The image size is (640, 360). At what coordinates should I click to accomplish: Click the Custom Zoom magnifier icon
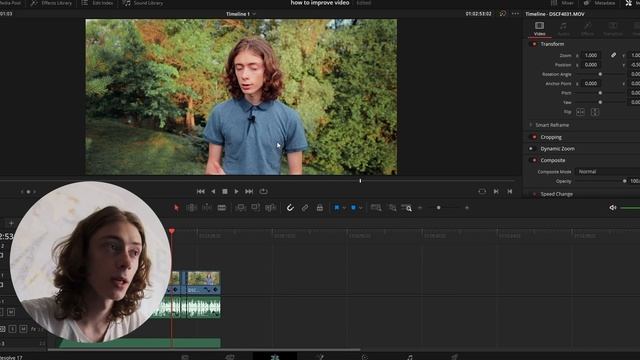pyautogui.click(x=407, y=208)
